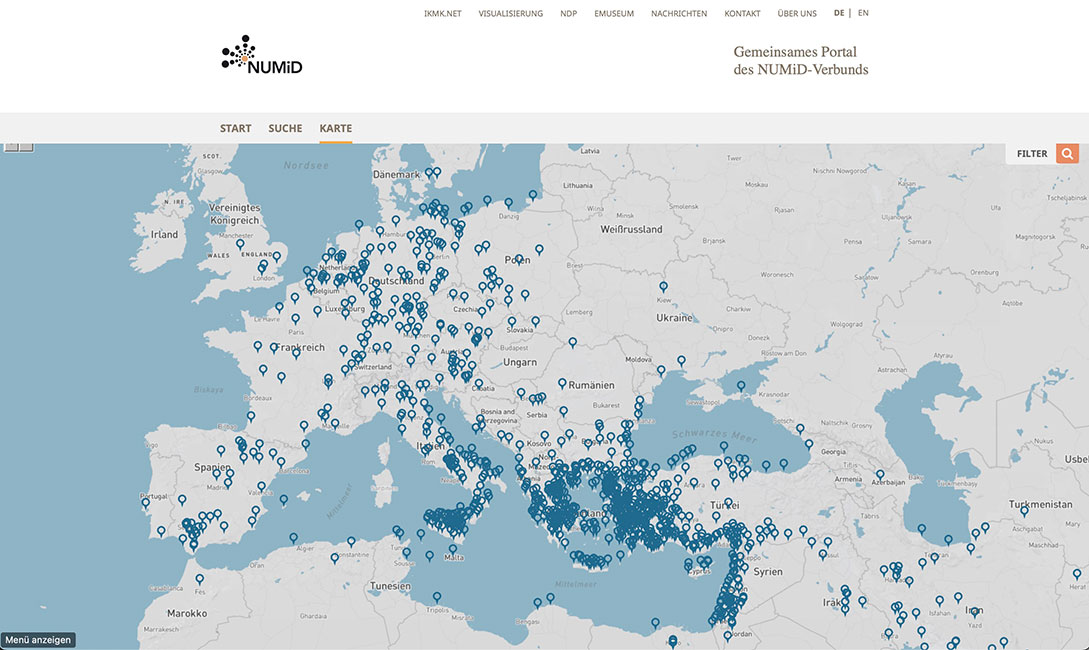1089x650 pixels.
Task: Open the FILTER panel
Action: point(1031,153)
